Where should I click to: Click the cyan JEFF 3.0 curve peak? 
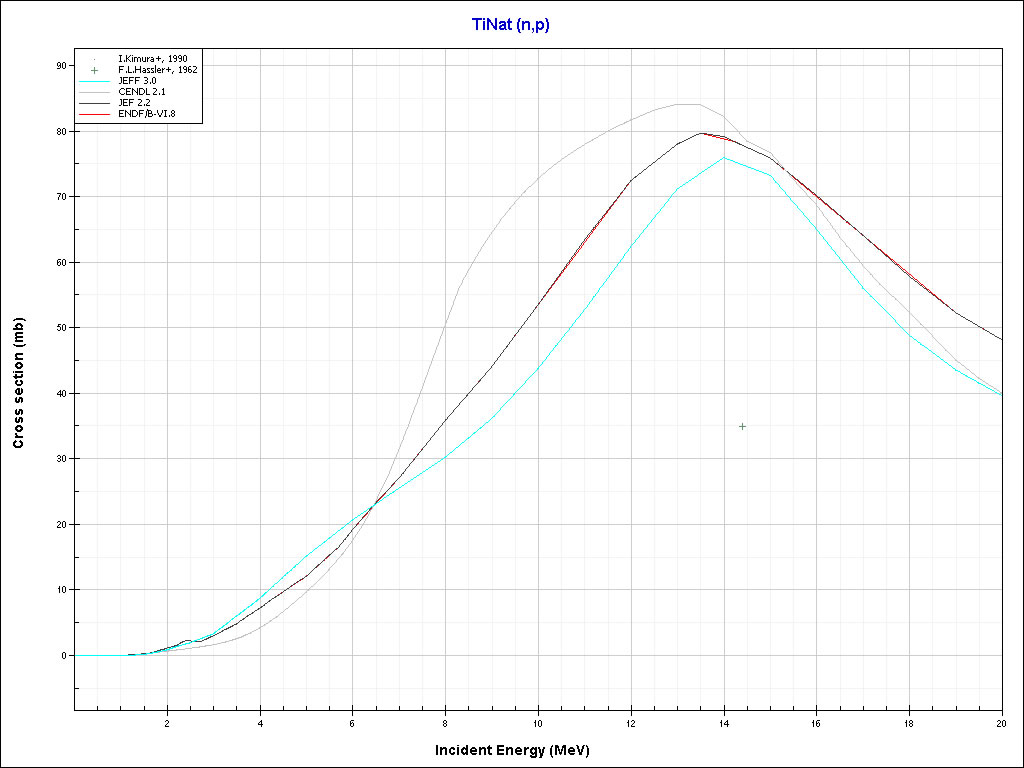point(724,157)
